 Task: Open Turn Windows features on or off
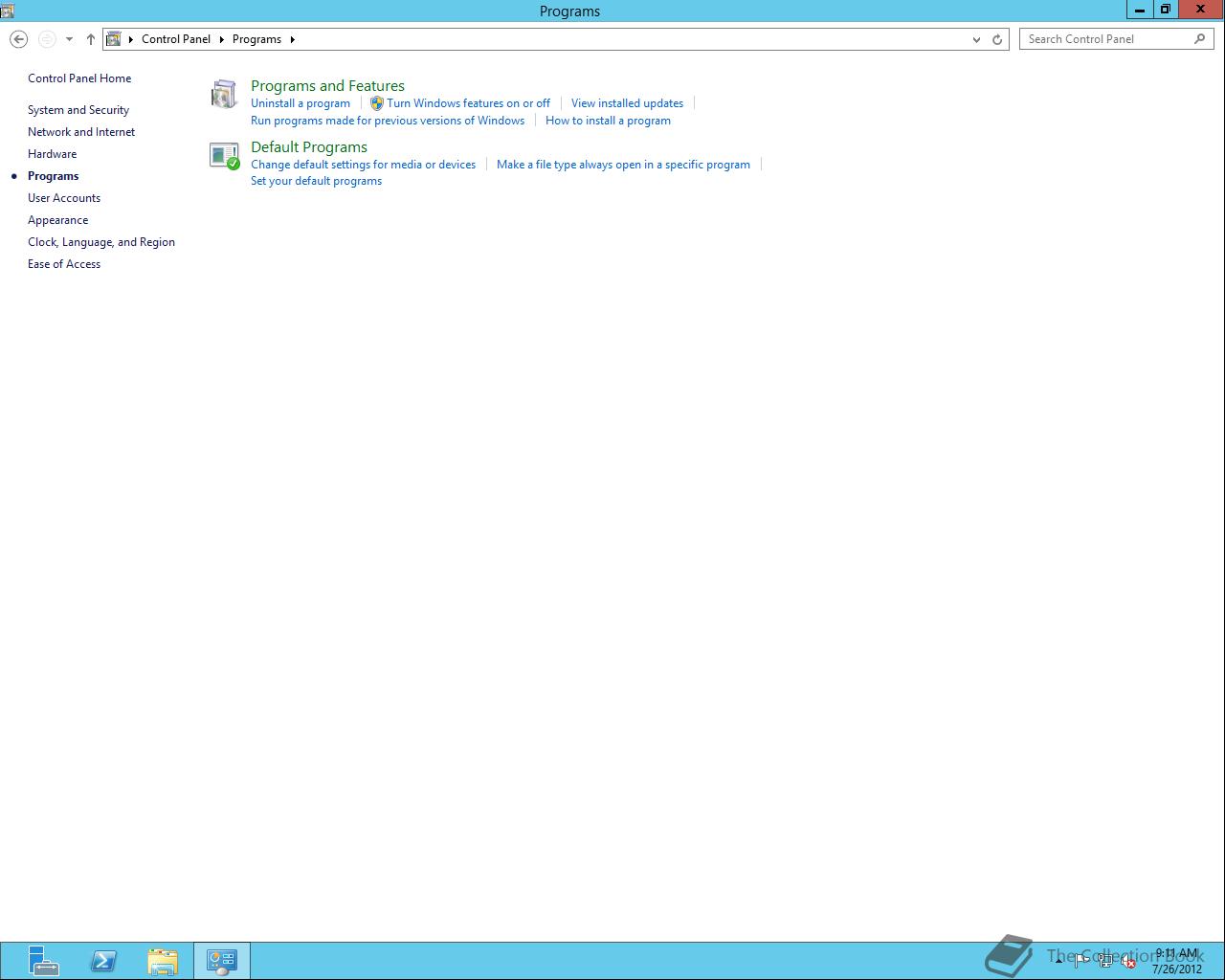468,103
